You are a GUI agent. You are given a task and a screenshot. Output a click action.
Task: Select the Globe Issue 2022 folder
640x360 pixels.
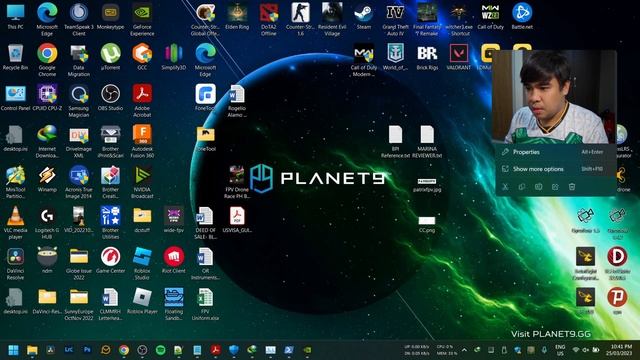click(79, 263)
